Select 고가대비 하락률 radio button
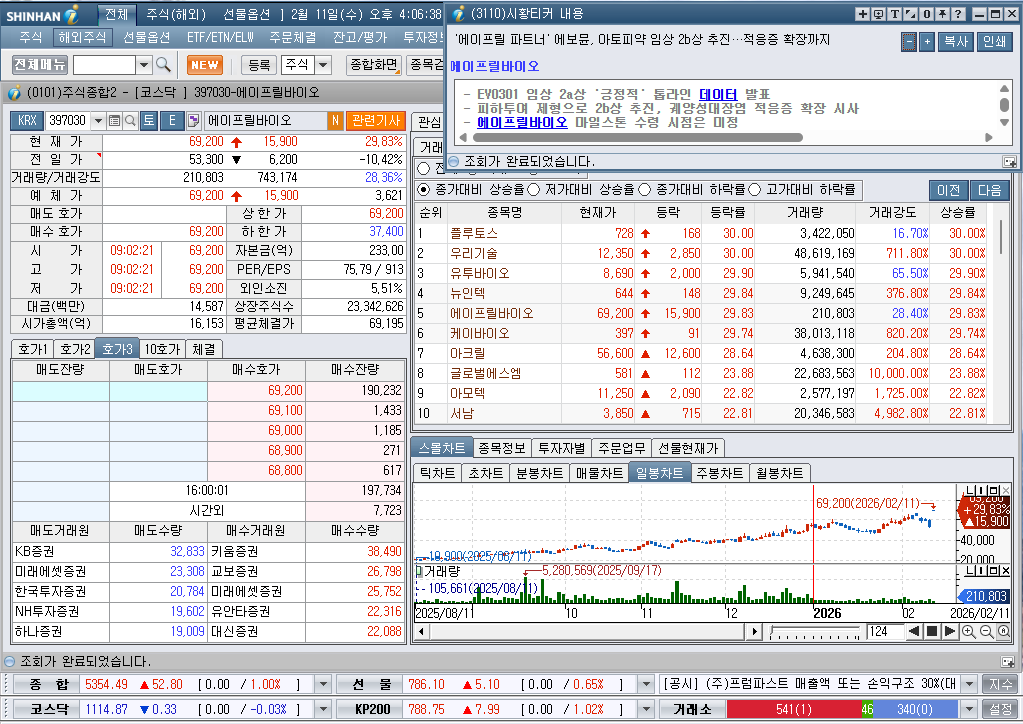The image size is (1023, 724). [754, 190]
